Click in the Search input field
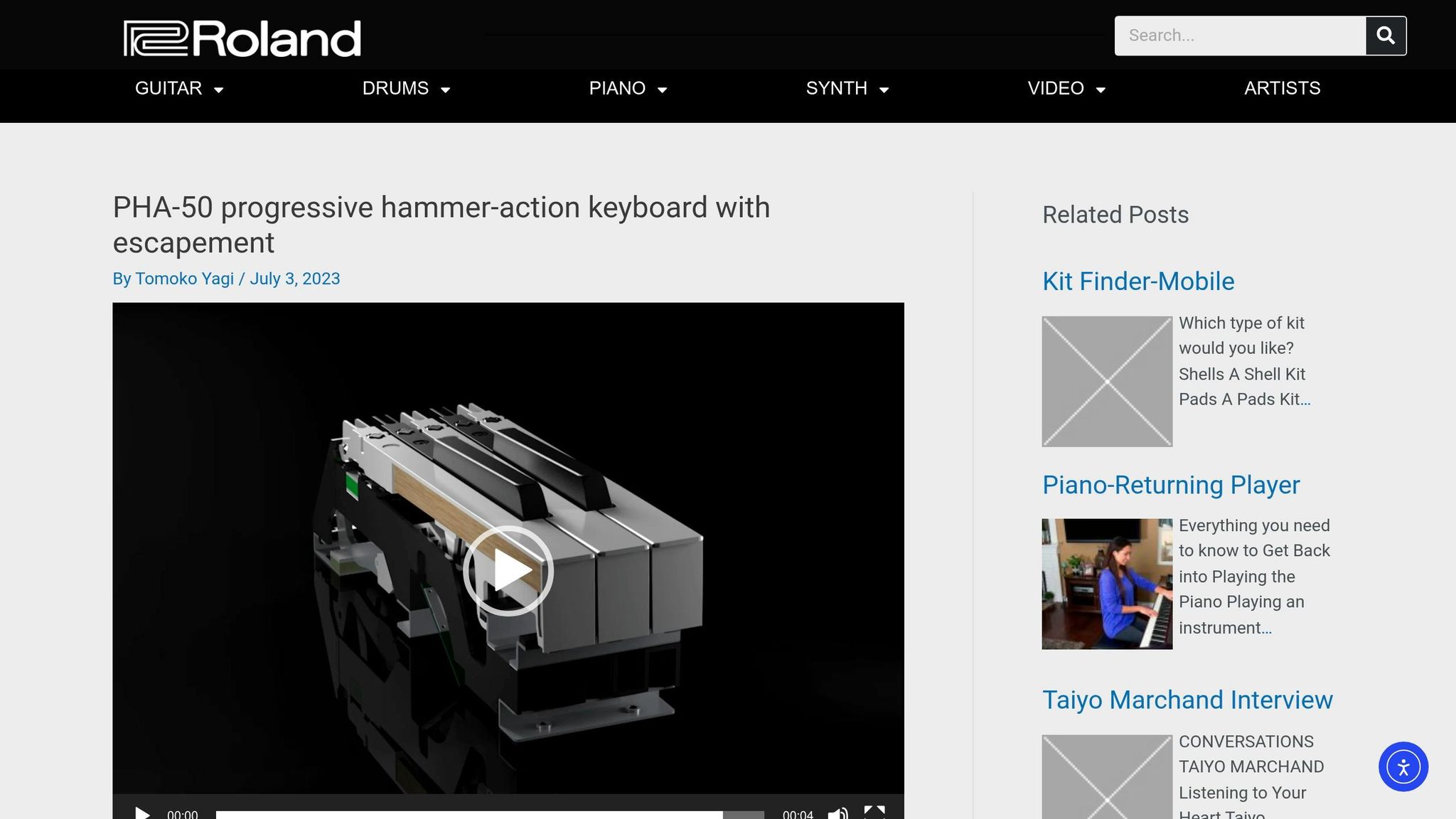 (1241, 36)
